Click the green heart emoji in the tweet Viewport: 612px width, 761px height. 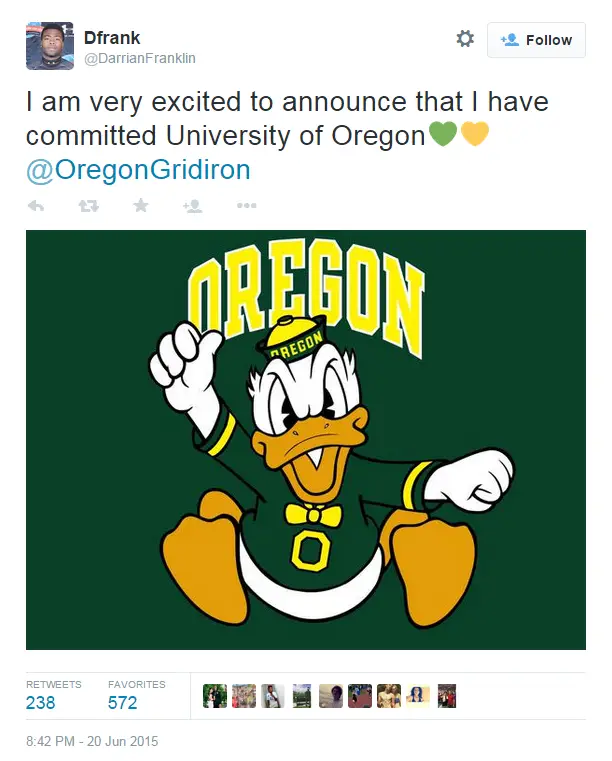pyautogui.click(x=442, y=134)
